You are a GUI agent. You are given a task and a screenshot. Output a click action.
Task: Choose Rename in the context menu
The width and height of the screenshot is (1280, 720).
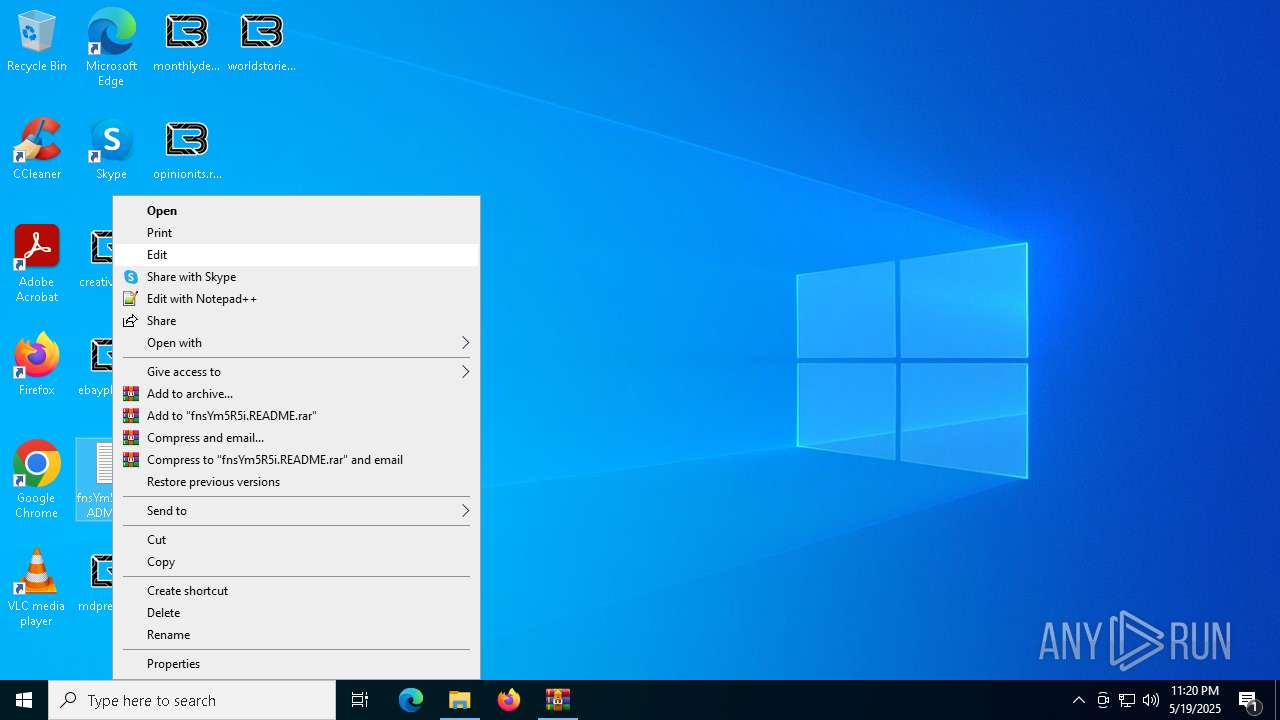click(x=296, y=635)
